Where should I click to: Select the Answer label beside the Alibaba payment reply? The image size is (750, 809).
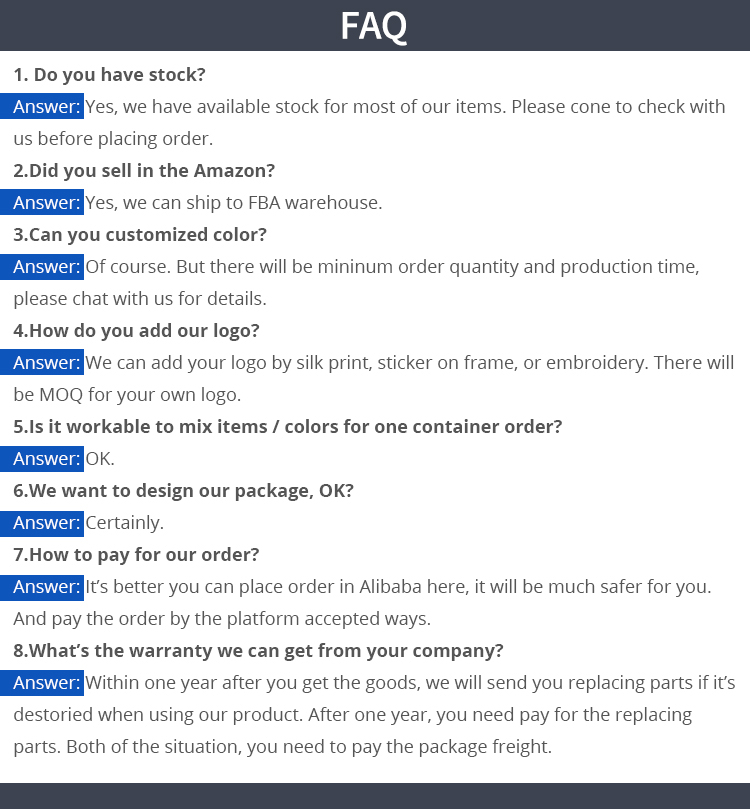(x=46, y=587)
